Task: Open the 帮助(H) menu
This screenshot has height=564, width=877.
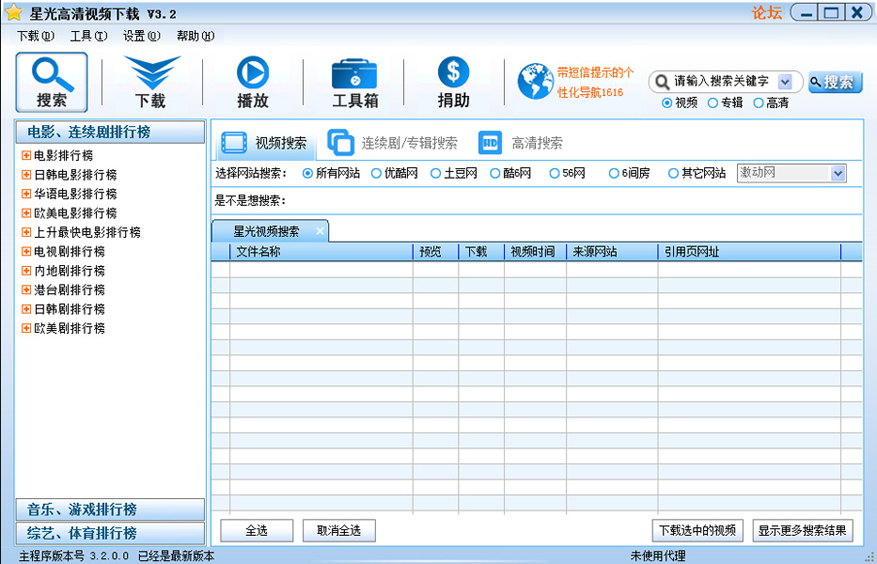Action: 195,36
